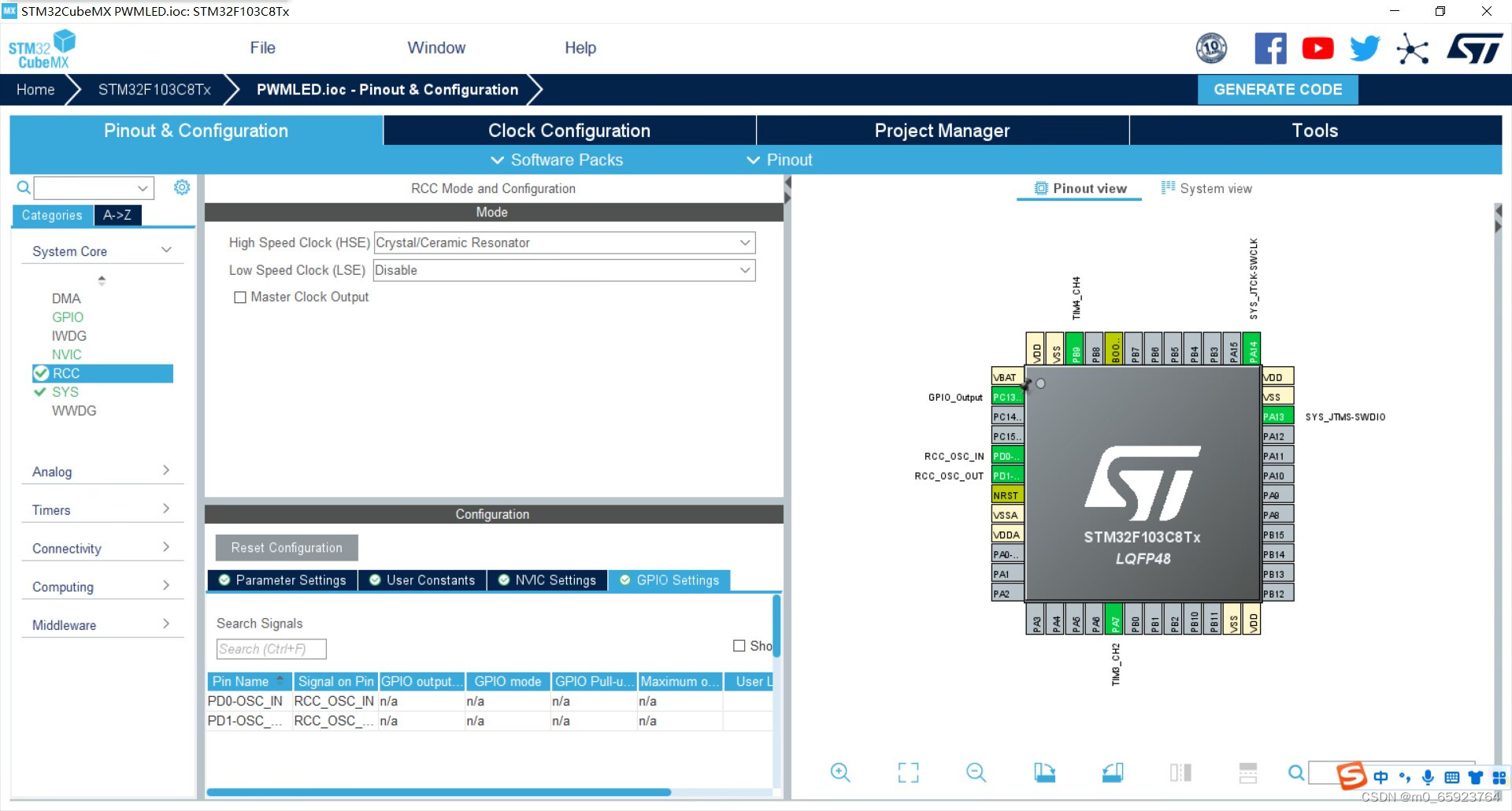1512x811 pixels.
Task: Go to Home breadcrumb
Action: click(x=35, y=90)
